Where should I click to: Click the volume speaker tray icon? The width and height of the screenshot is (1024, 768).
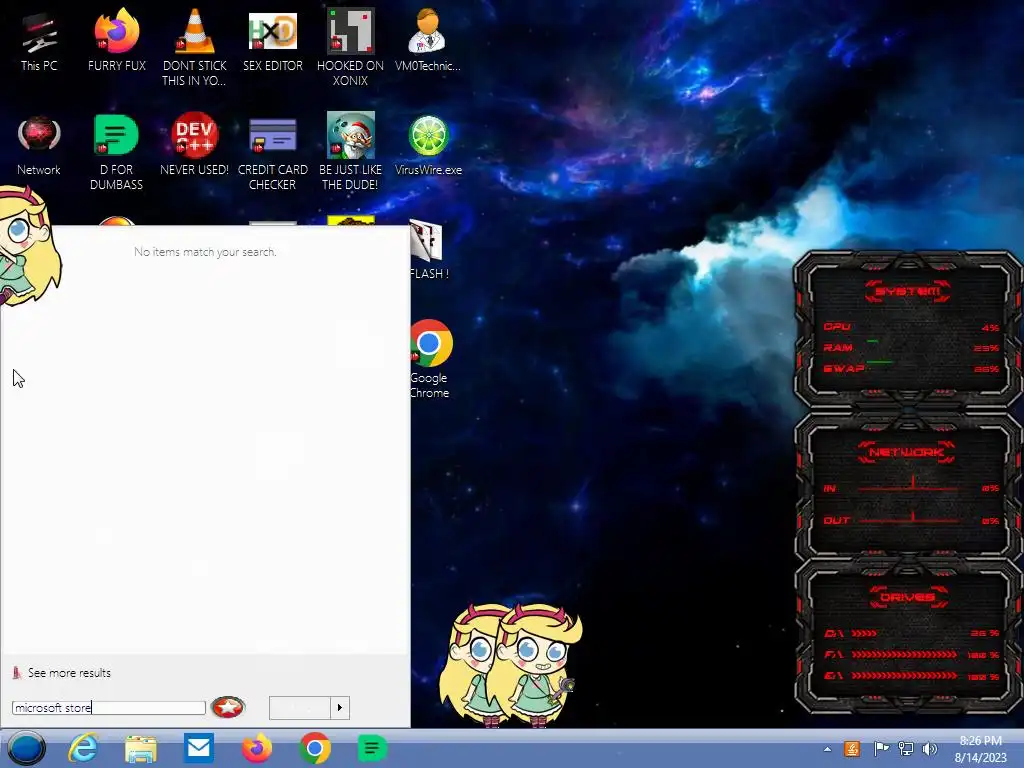pyautogui.click(x=929, y=749)
